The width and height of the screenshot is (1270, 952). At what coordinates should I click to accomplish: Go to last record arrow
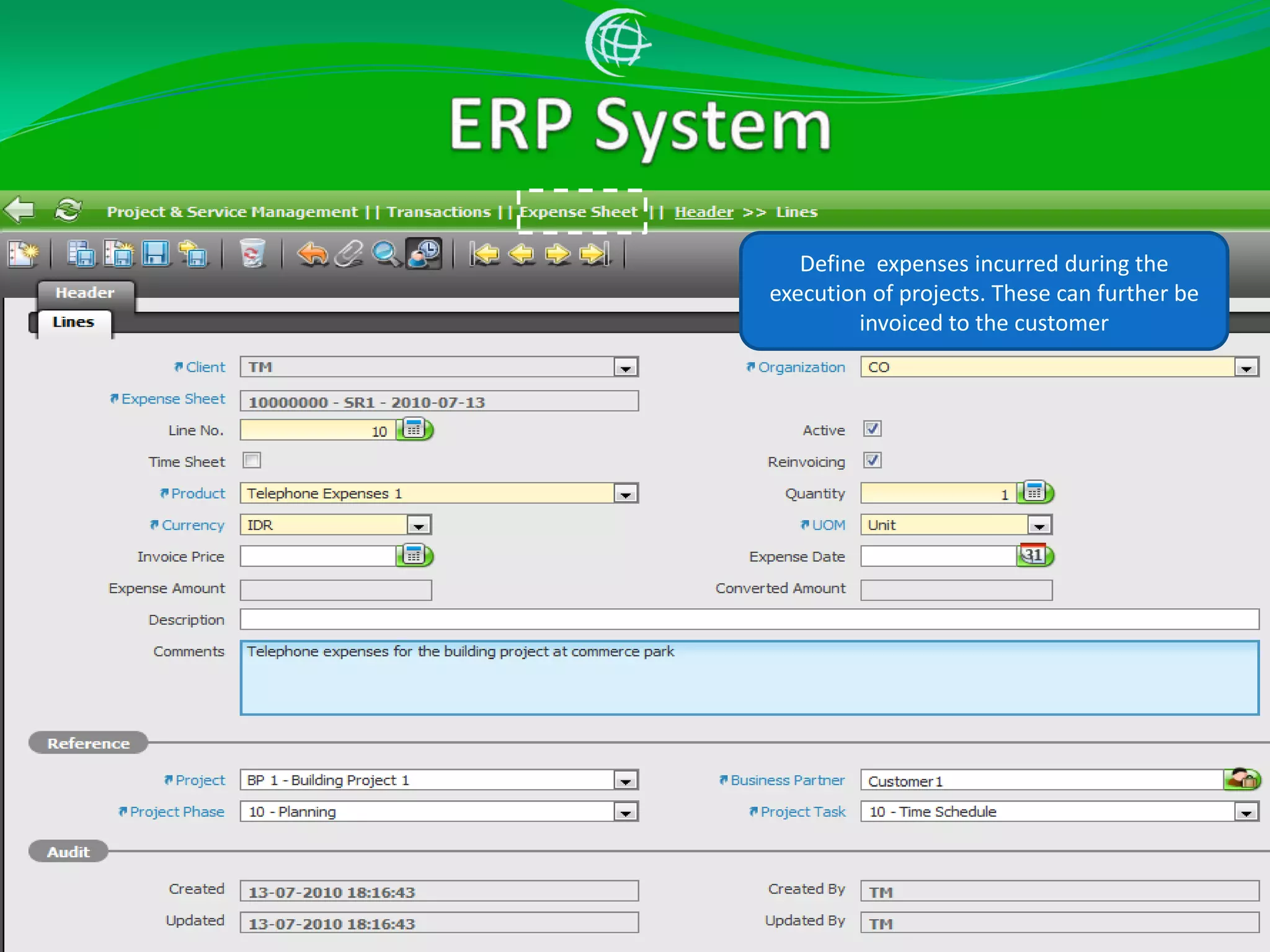click(595, 254)
